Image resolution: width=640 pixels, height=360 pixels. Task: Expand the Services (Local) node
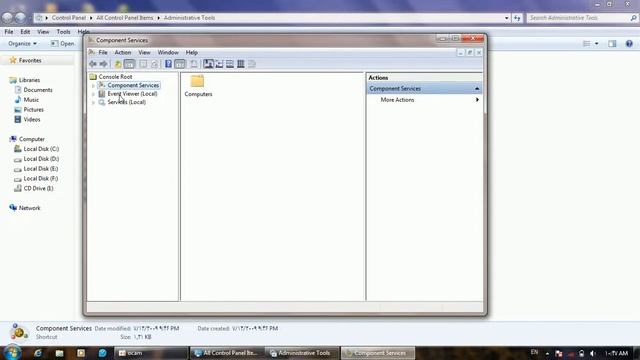coord(93,102)
